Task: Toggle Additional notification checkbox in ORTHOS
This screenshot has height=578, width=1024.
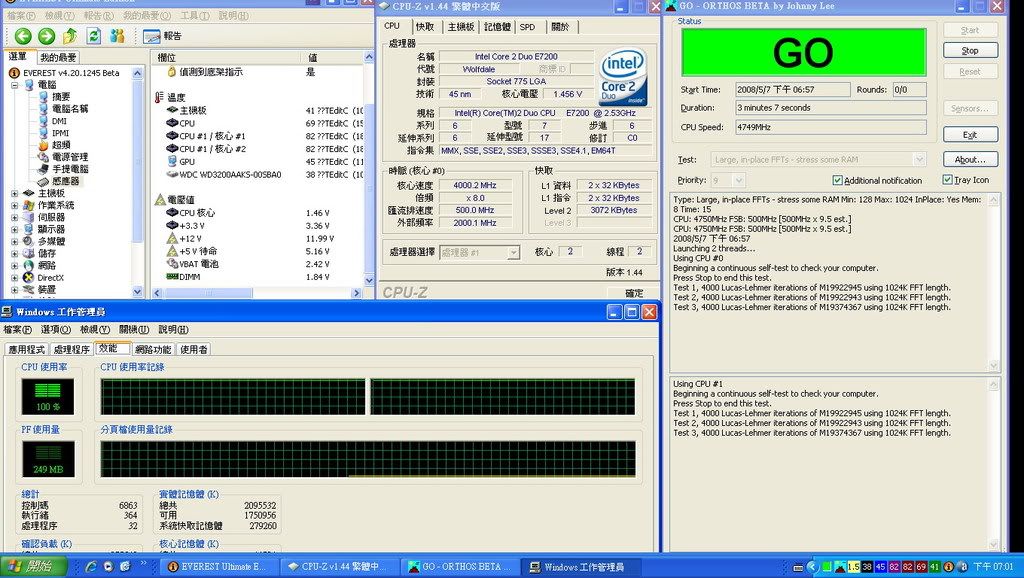Action: (x=837, y=180)
